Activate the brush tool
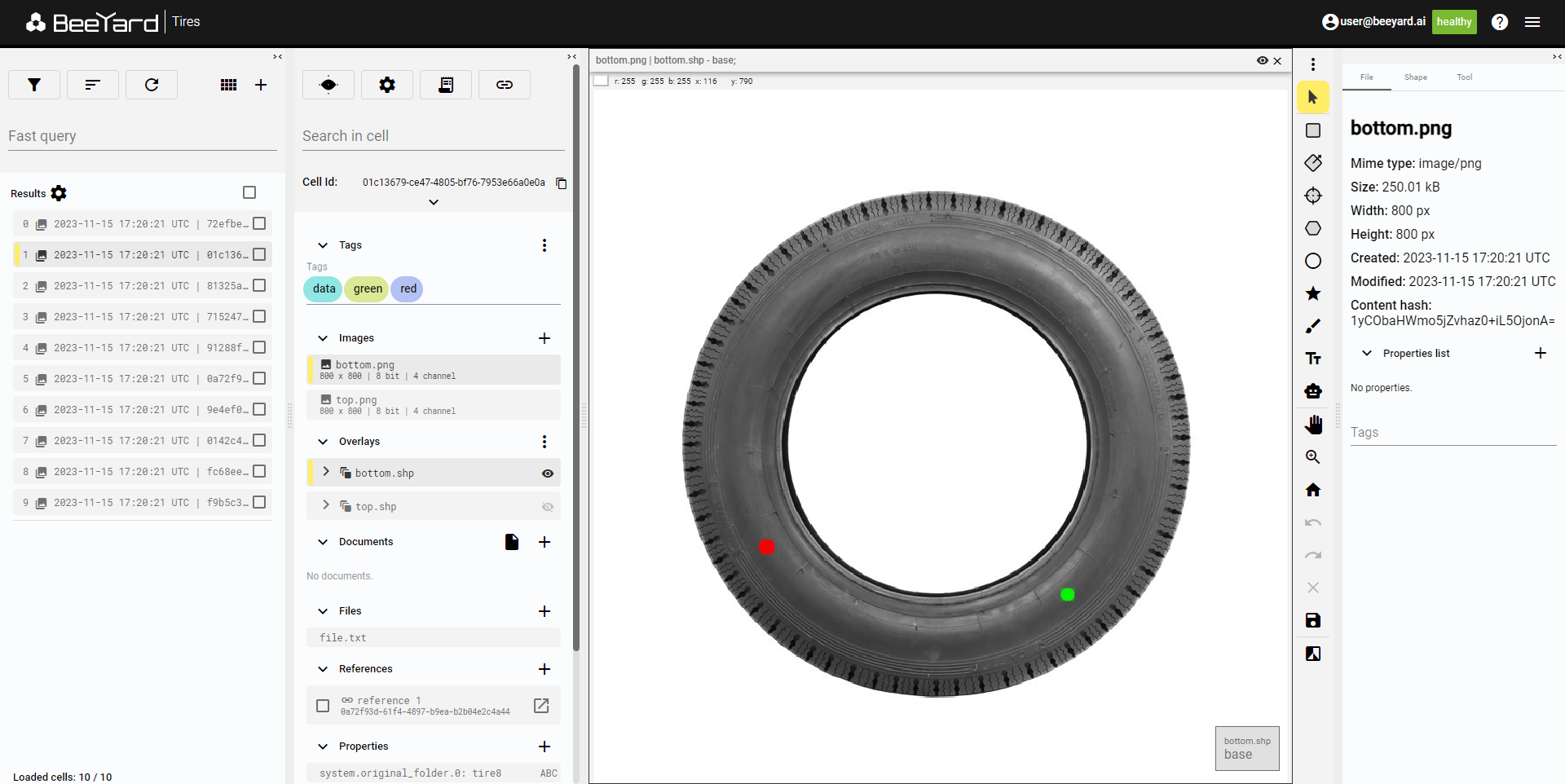Image resolution: width=1565 pixels, height=784 pixels. [x=1312, y=326]
